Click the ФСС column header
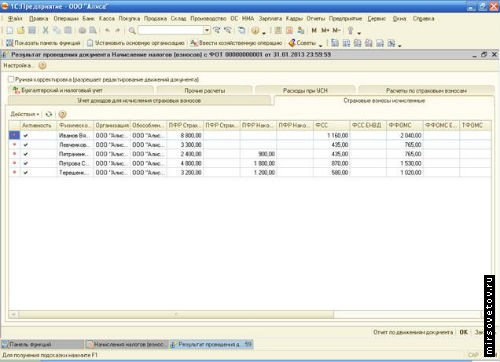Screen dimensions: 500x362 [331, 125]
